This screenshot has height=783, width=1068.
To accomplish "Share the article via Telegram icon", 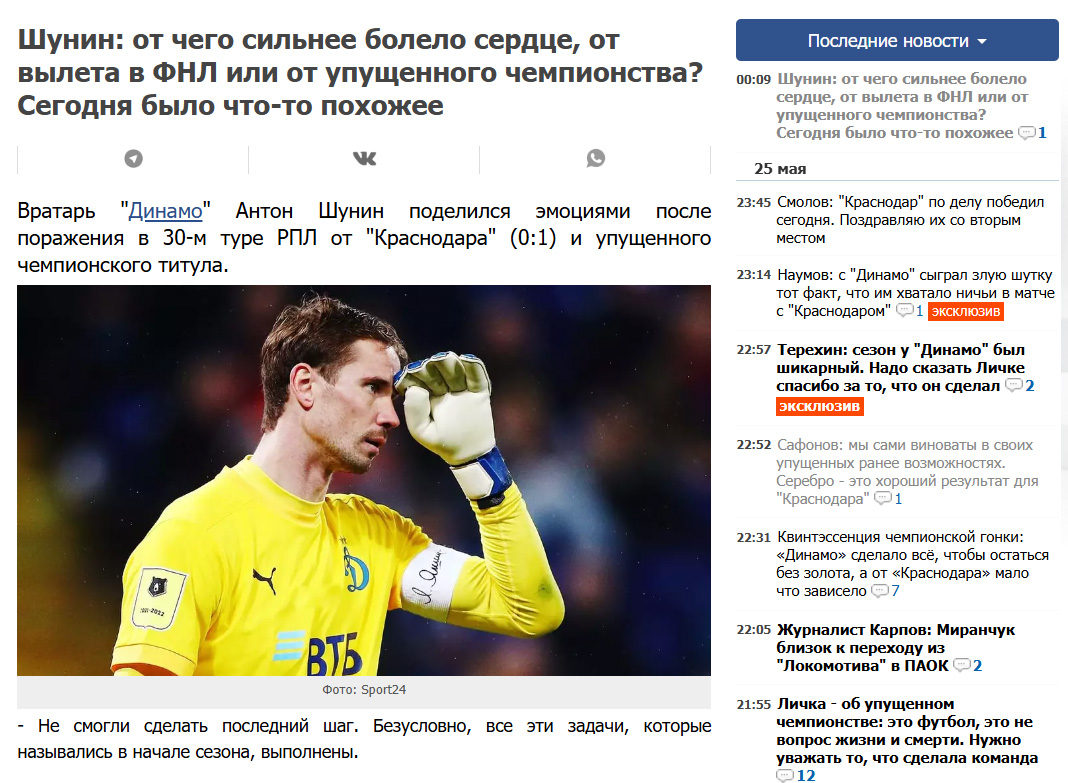I will click(x=134, y=159).
